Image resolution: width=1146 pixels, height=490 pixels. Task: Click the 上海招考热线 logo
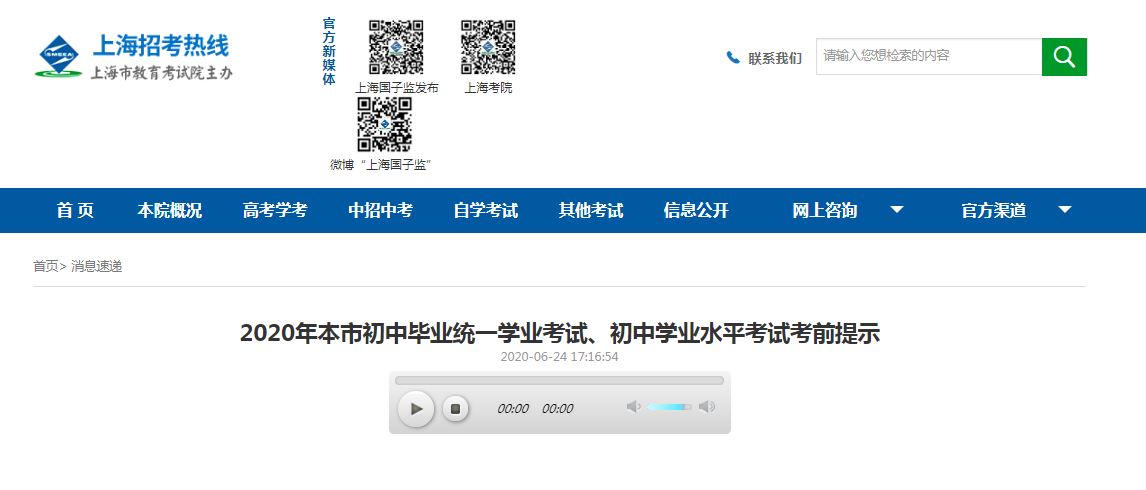click(x=134, y=57)
